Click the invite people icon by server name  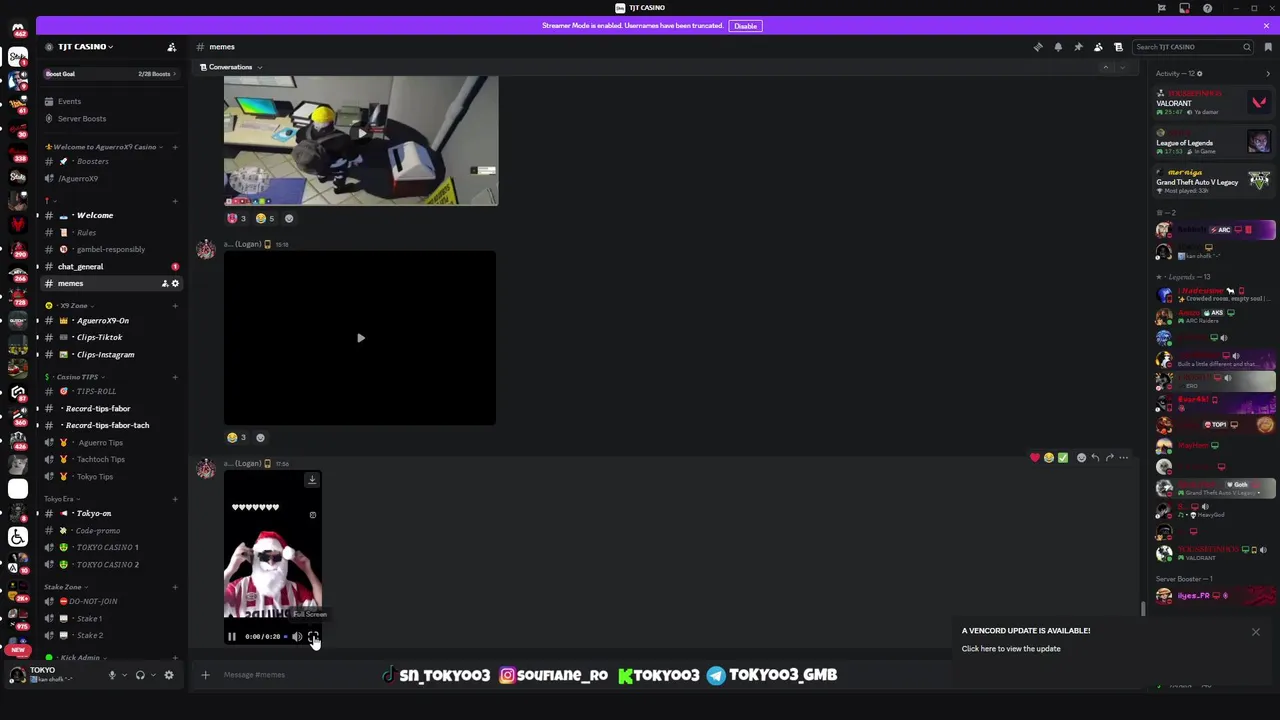pyautogui.click(x=172, y=47)
